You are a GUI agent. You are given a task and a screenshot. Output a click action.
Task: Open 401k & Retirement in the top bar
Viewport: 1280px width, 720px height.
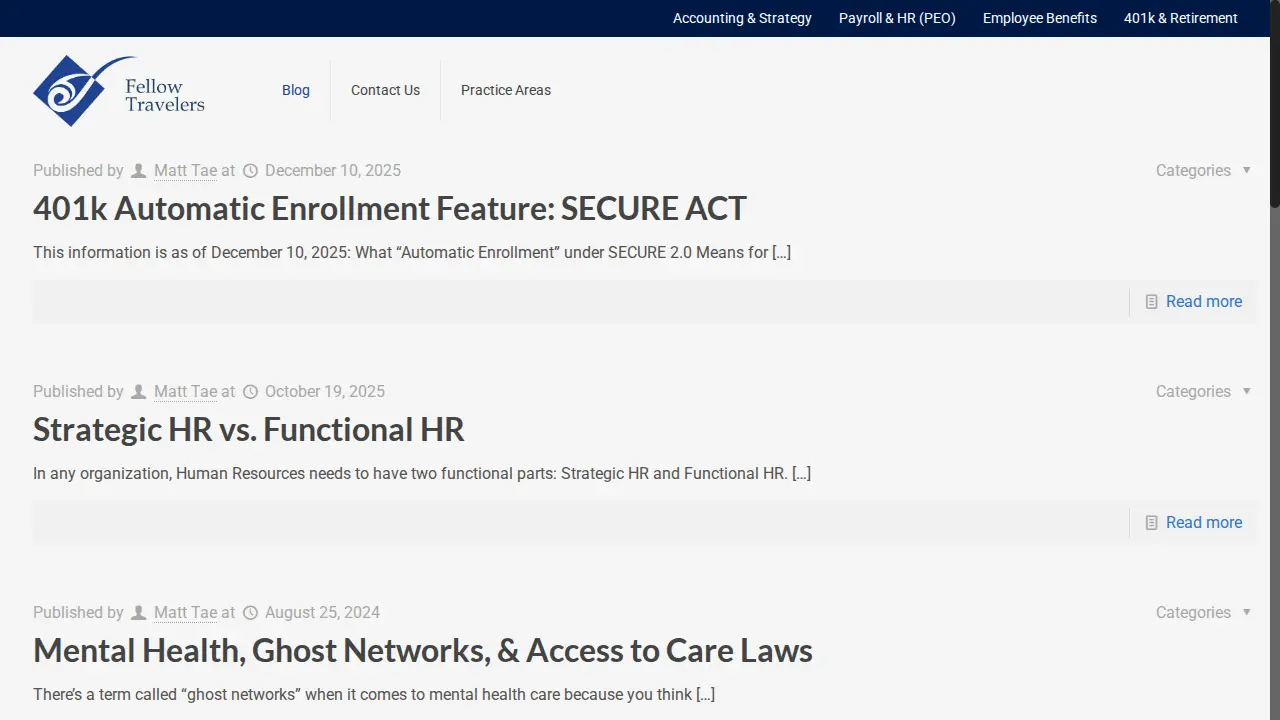tap(1181, 18)
